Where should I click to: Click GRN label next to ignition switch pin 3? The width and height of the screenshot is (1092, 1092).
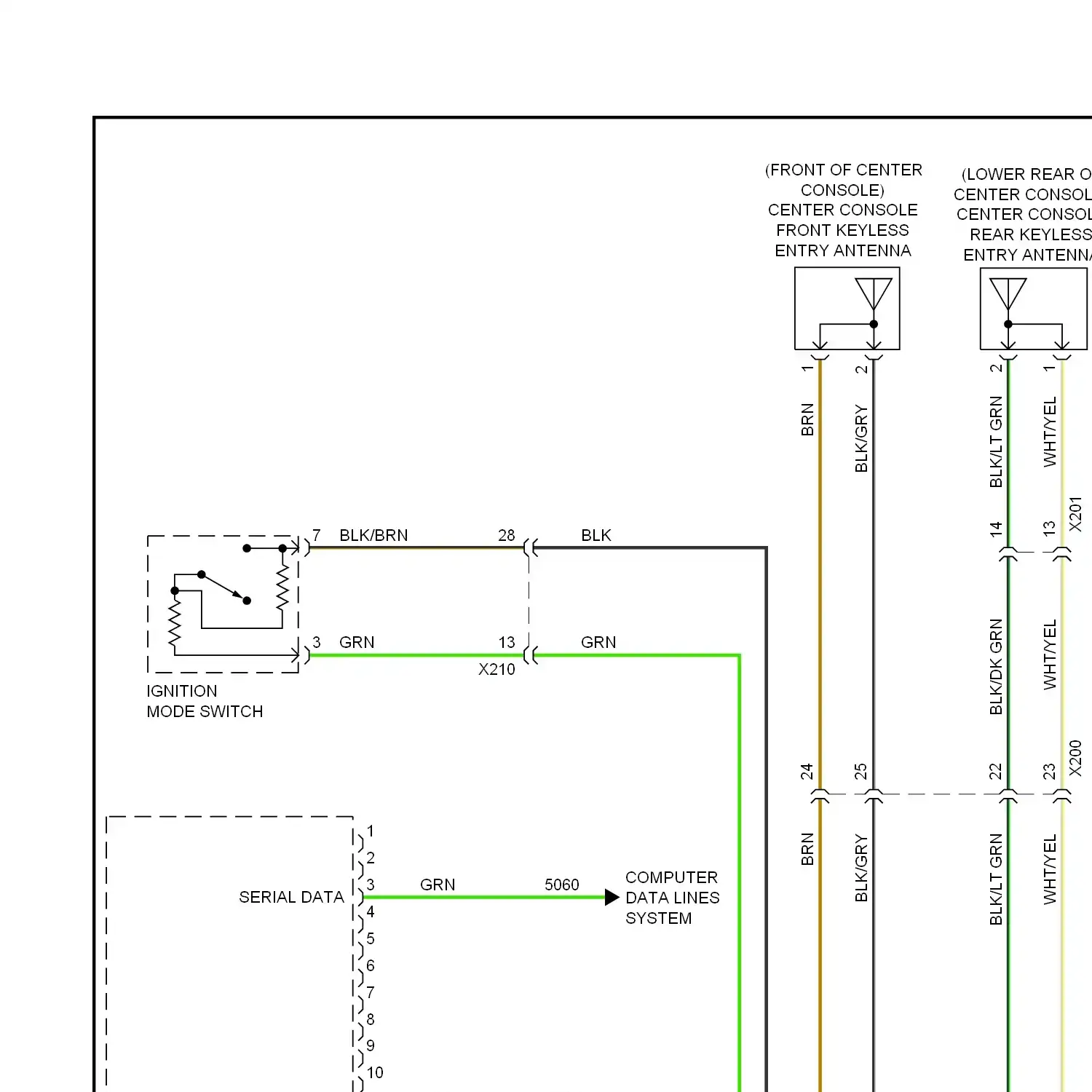tap(357, 642)
